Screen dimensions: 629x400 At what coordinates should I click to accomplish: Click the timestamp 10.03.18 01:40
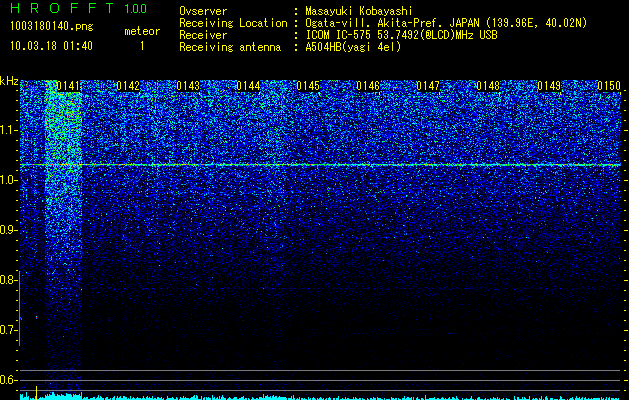51,46
